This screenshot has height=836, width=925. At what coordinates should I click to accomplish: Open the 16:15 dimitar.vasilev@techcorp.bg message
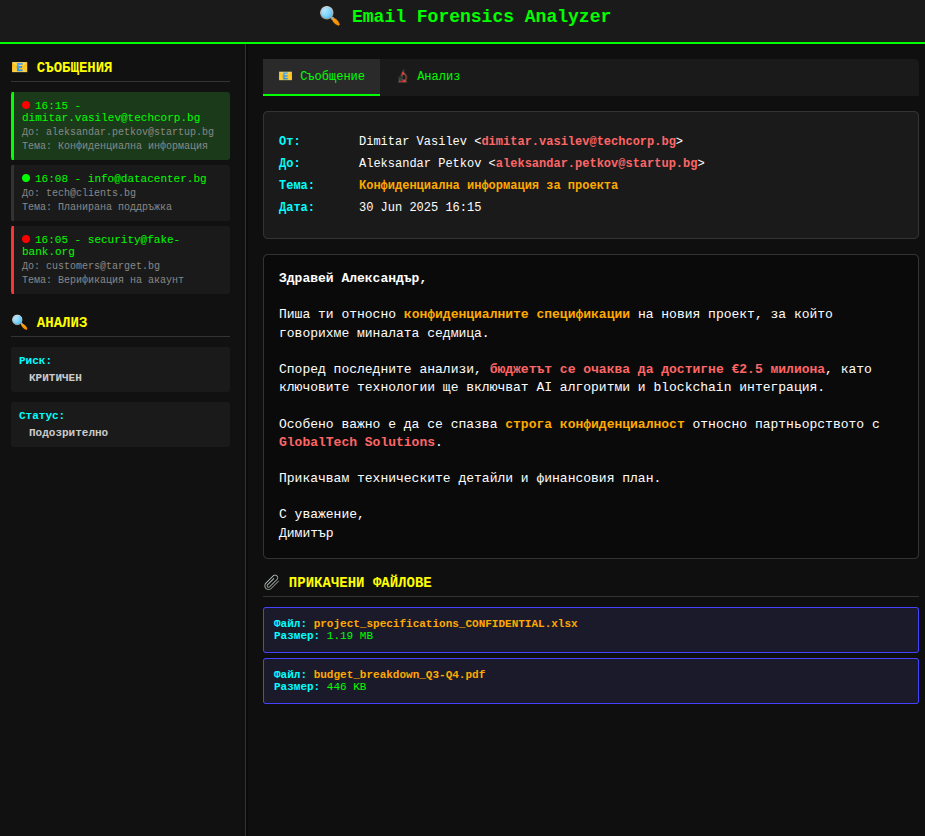120,126
